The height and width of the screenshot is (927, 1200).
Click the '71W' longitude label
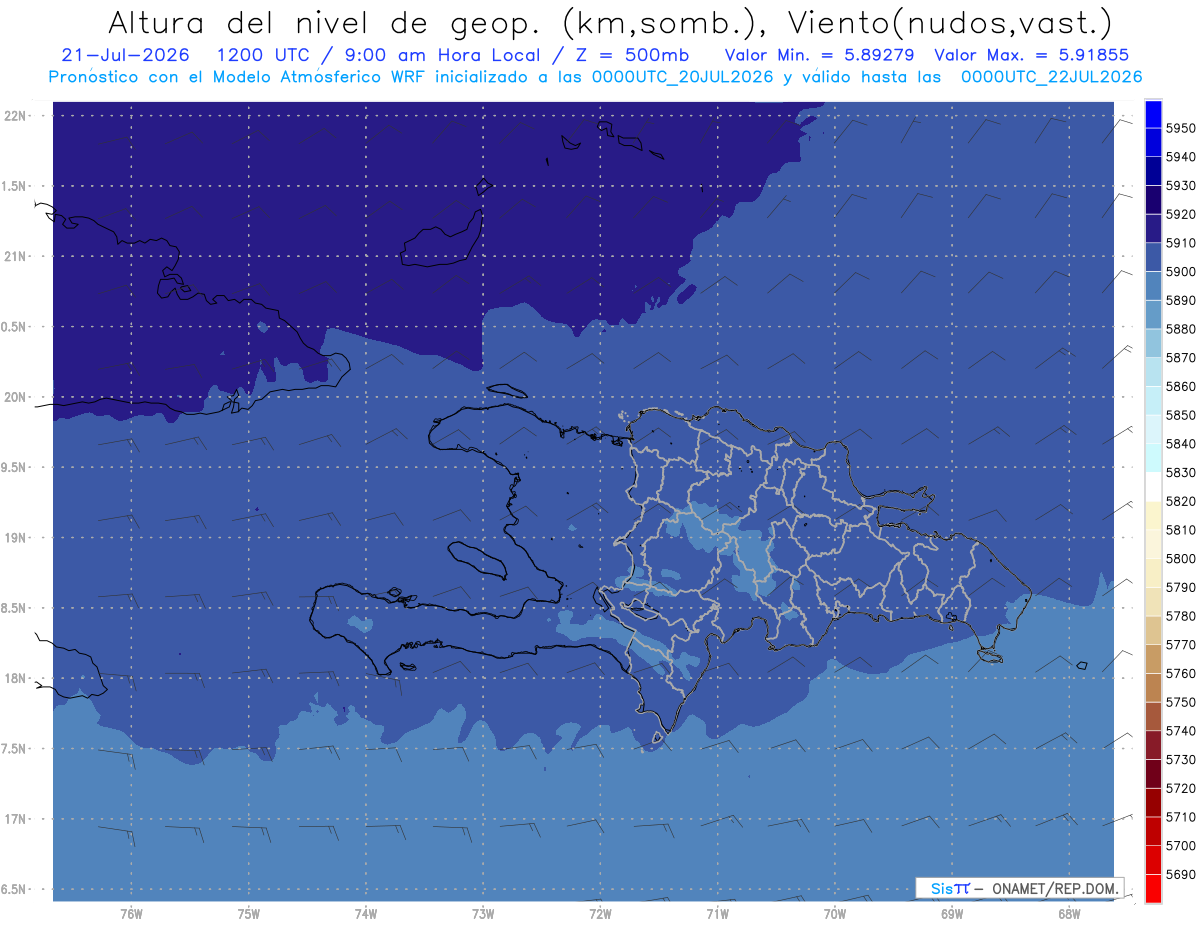point(717,914)
